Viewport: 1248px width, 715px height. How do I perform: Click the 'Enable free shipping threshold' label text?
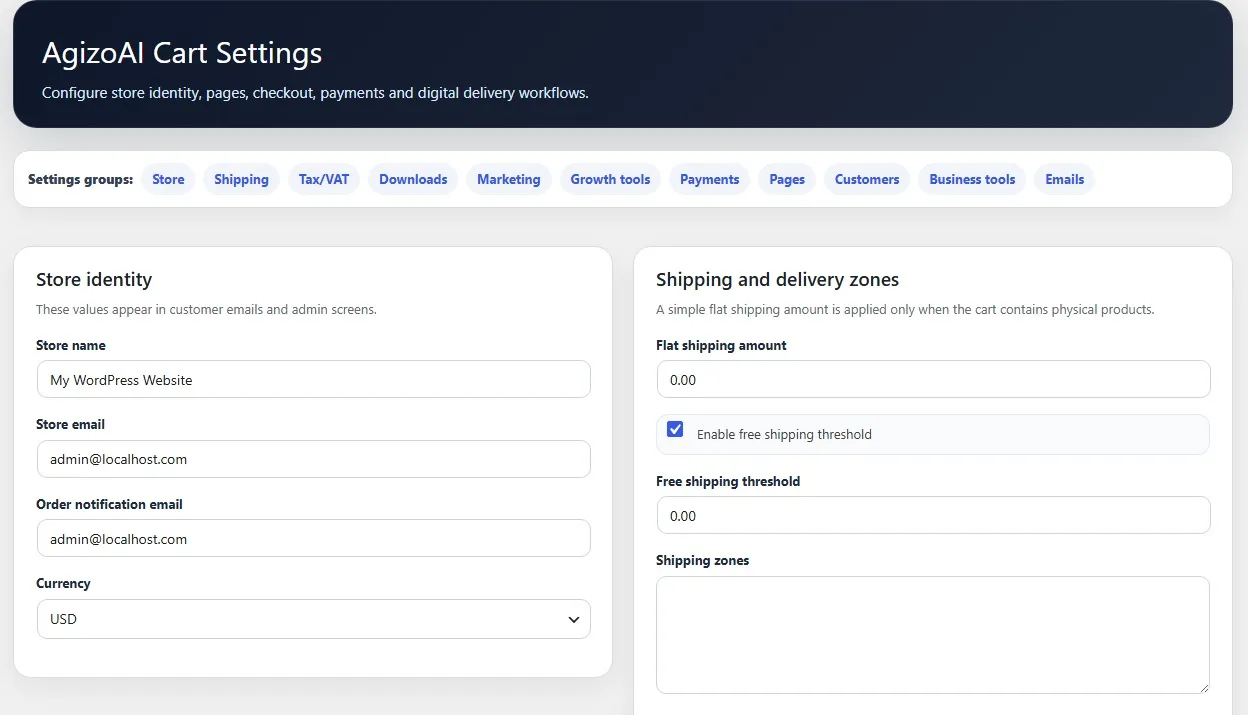[x=784, y=434]
